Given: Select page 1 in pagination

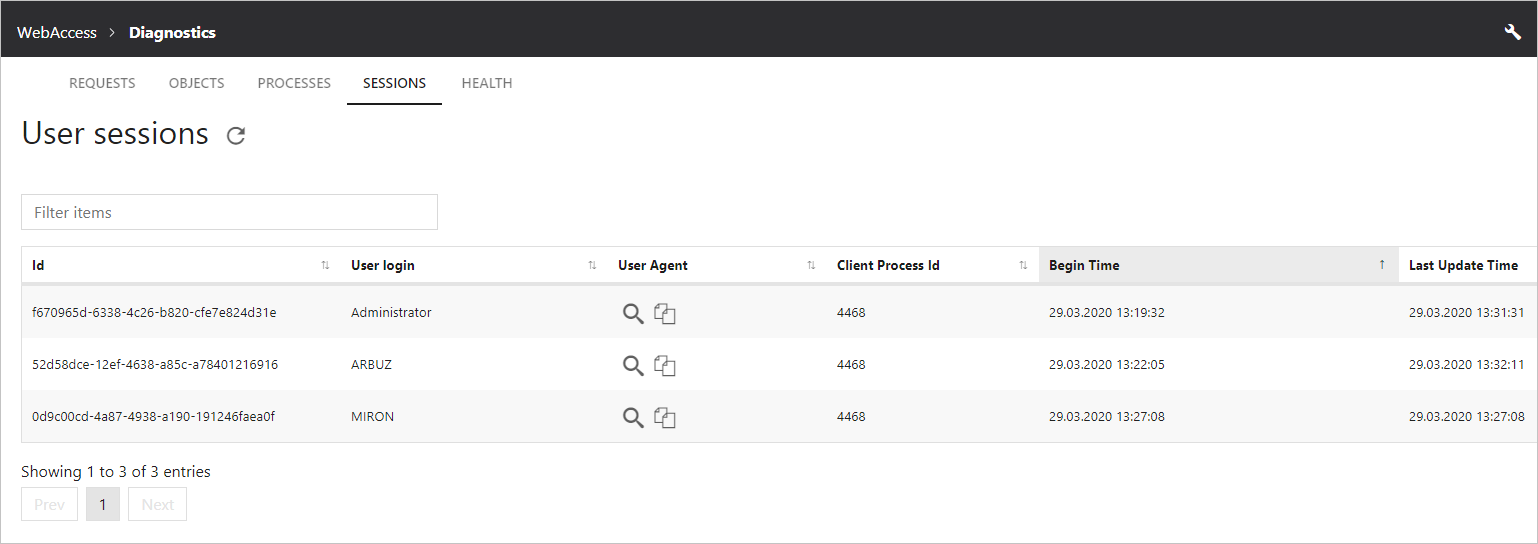Looking at the screenshot, I should 103,504.
